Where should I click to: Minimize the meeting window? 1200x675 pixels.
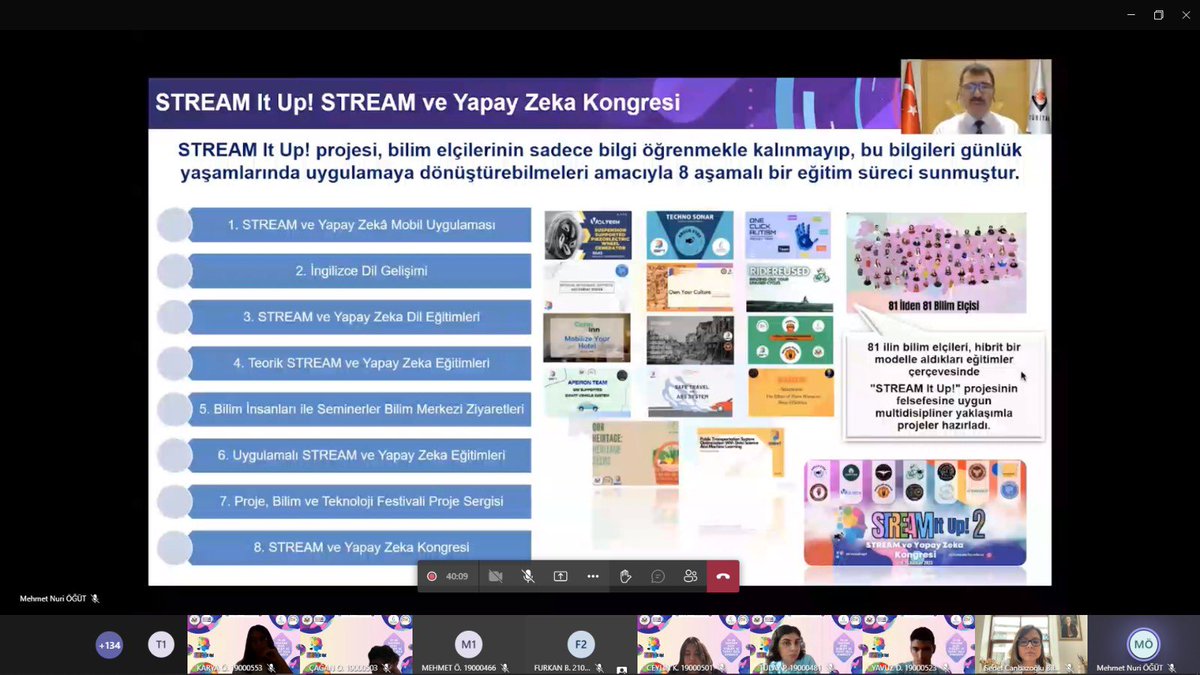(1131, 15)
